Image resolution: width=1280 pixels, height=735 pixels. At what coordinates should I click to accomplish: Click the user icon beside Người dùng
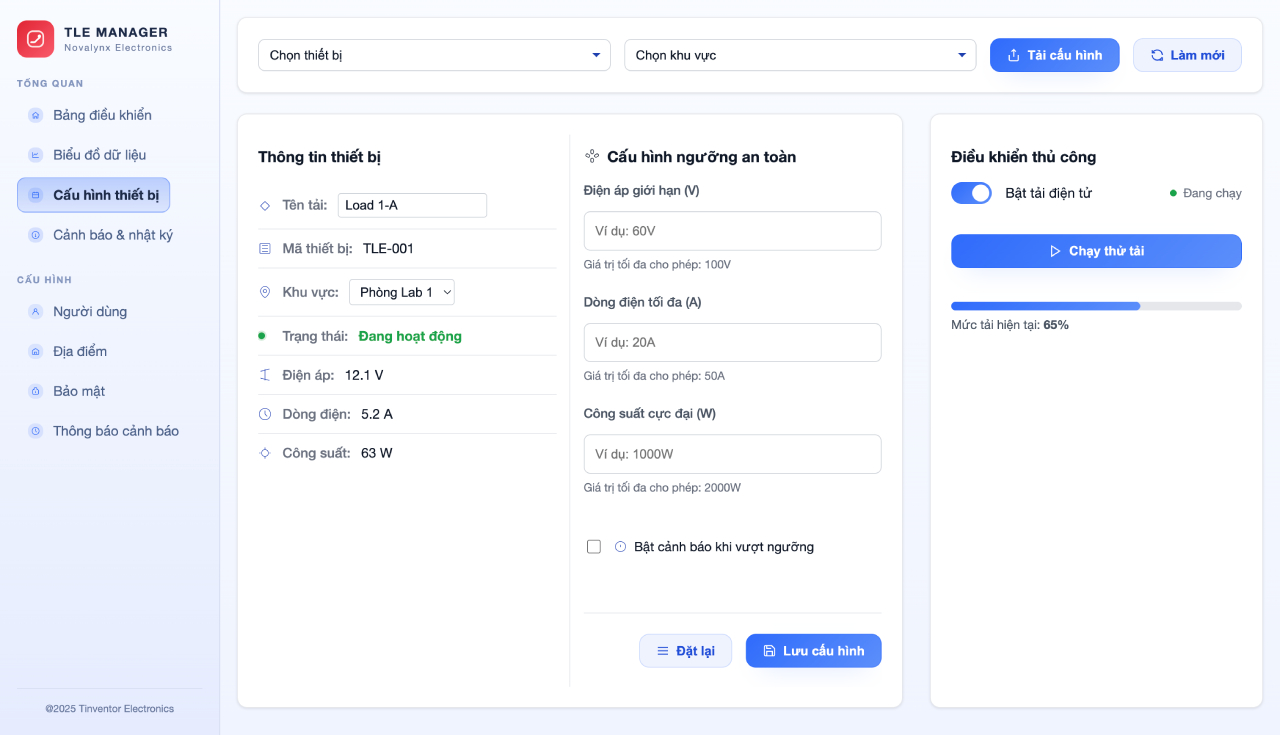tap(36, 311)
